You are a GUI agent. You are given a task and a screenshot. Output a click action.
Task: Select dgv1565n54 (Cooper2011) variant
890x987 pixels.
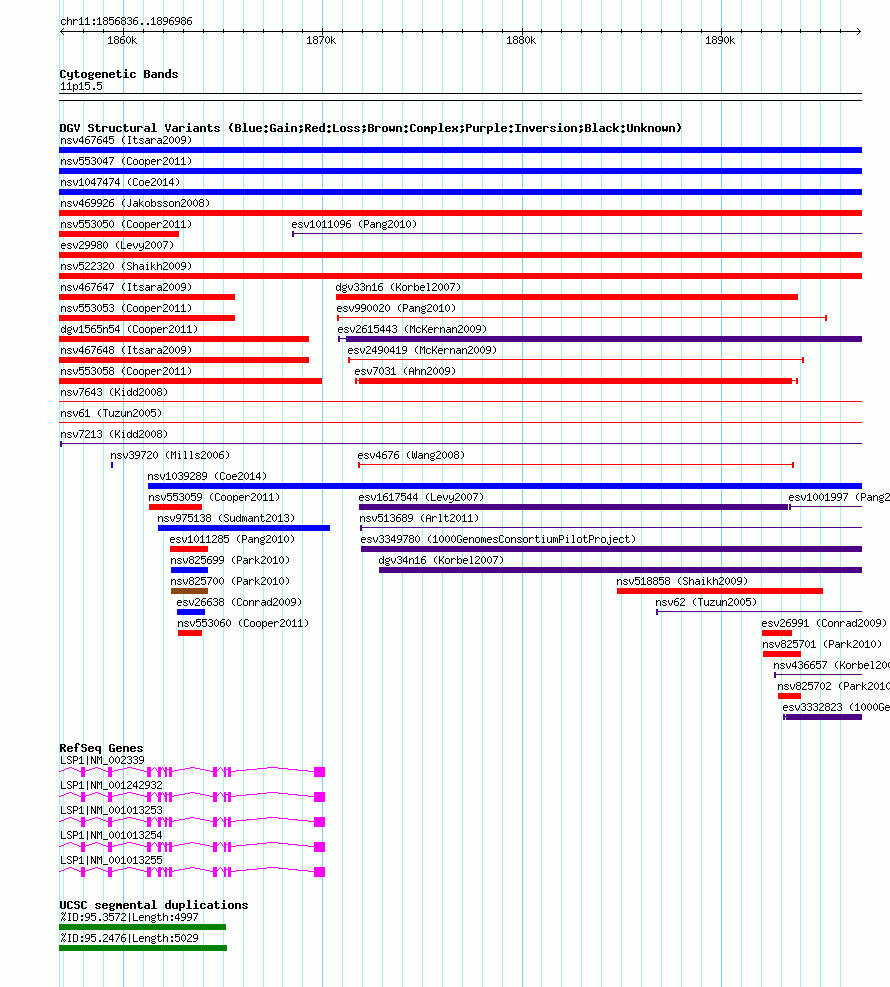pos(128,329)
